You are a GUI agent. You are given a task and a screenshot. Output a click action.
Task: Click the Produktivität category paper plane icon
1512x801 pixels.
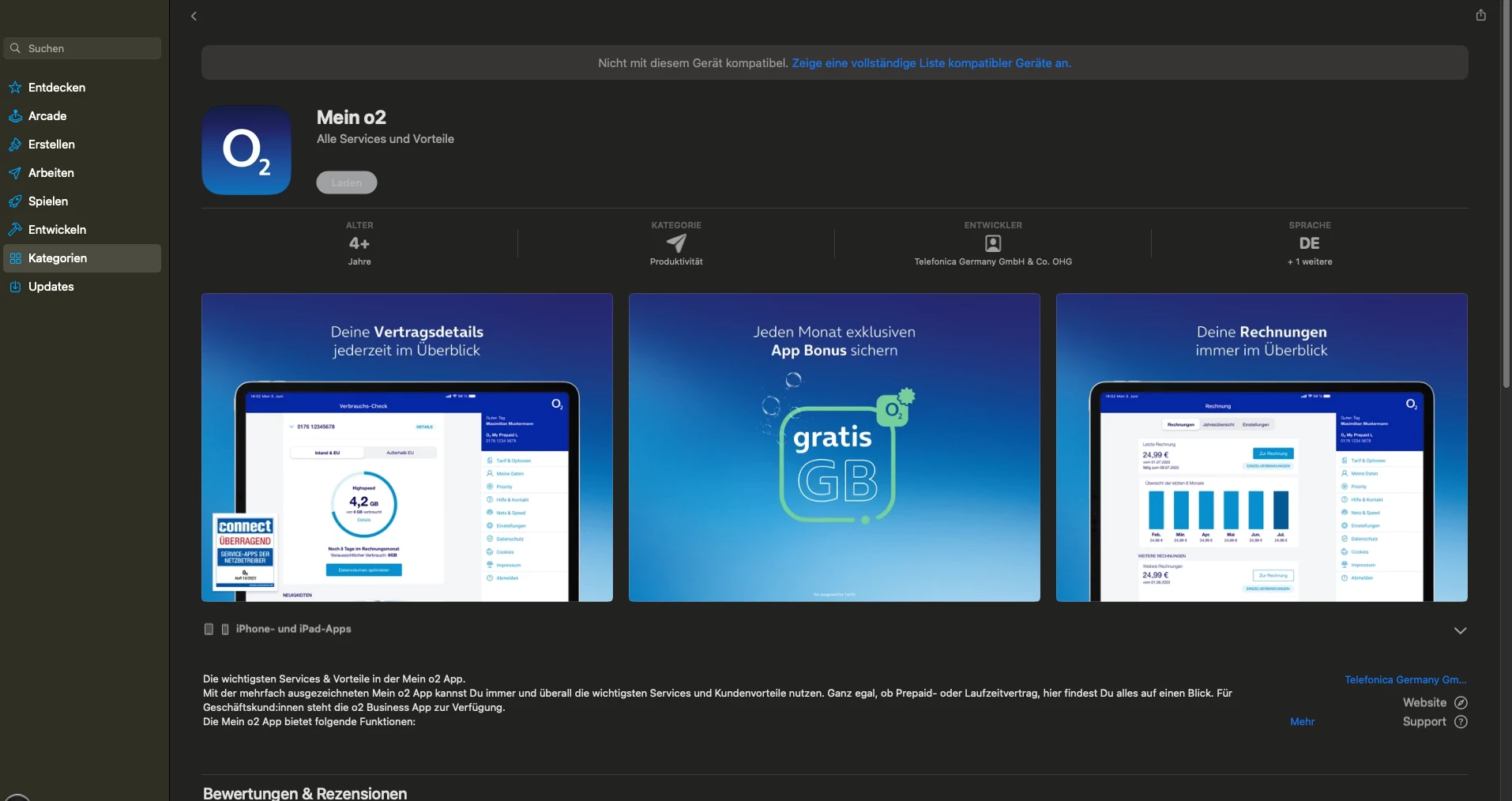(676, 243)
